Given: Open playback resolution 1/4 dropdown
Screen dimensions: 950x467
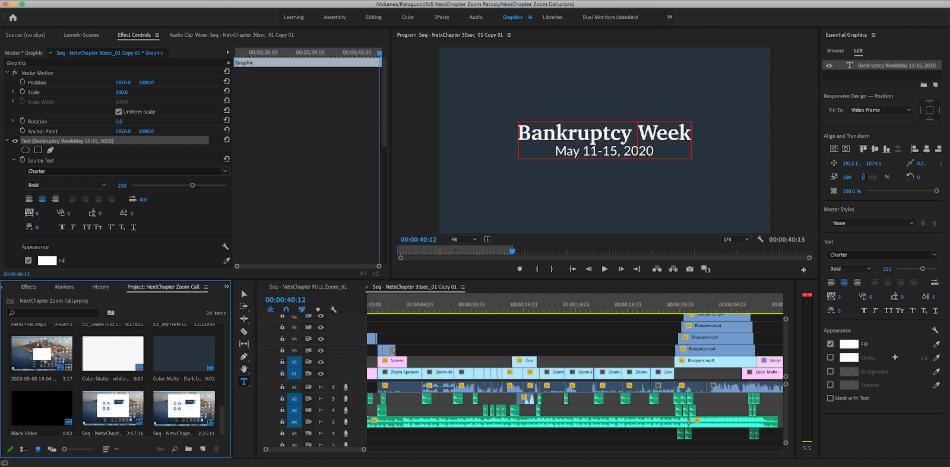Looking at the screenshot, I should [736, 239].
